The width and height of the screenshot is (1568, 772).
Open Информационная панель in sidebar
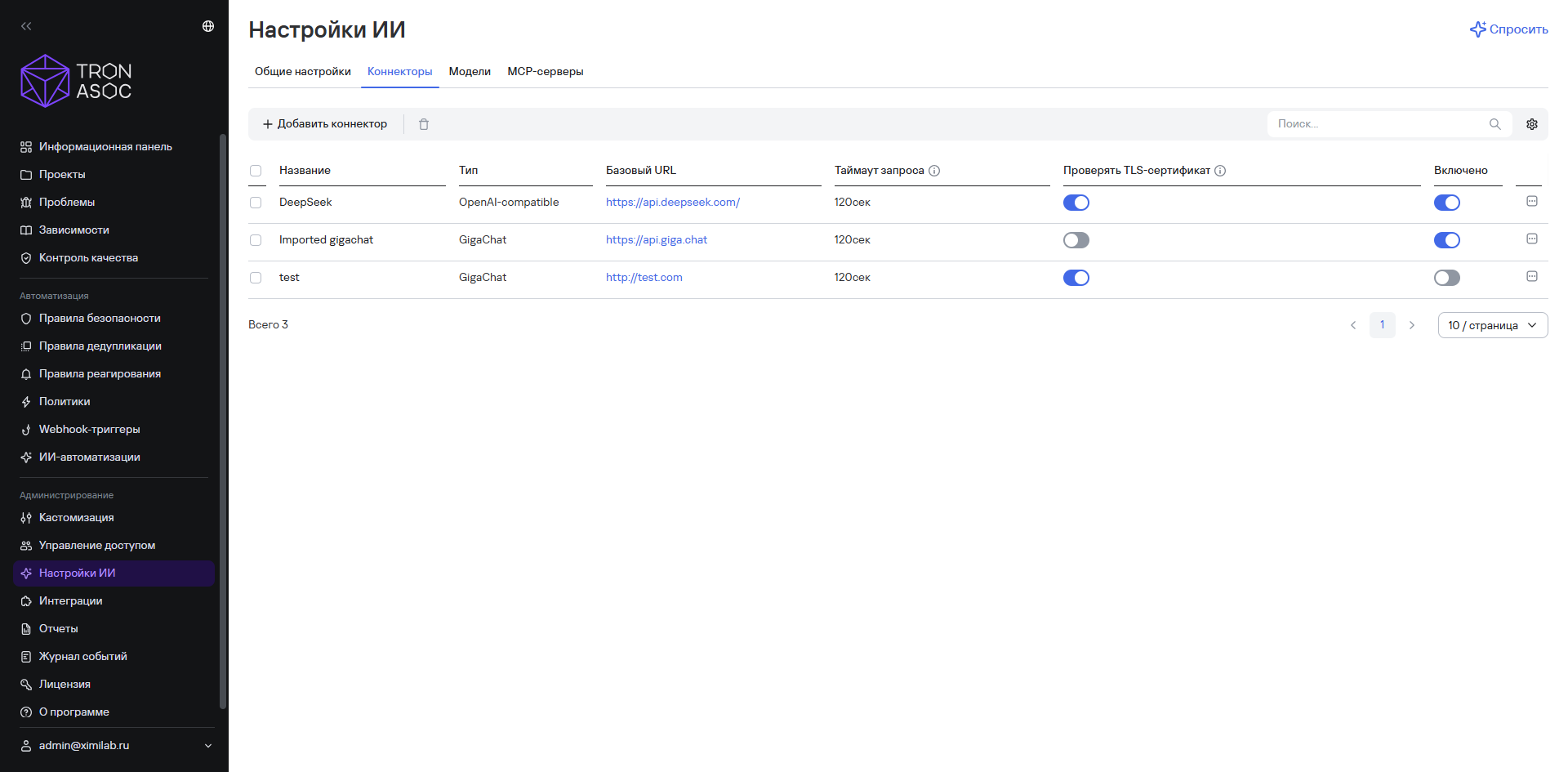[114, 147]
